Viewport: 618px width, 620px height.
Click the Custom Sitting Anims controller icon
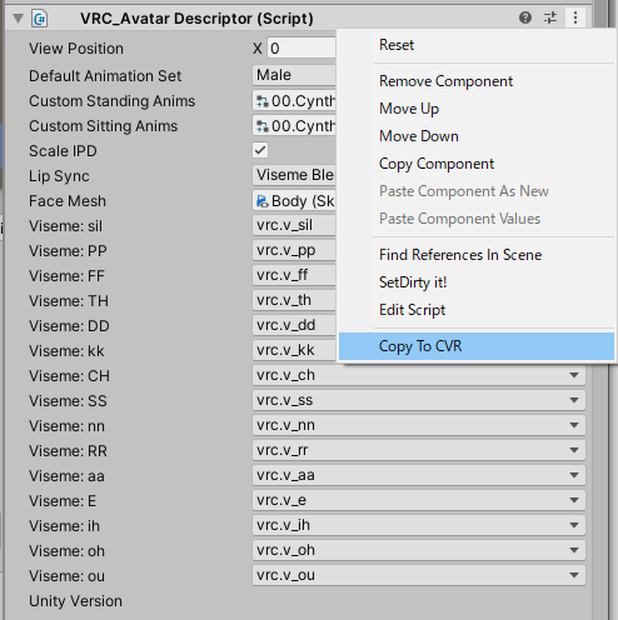pos(262,126)
